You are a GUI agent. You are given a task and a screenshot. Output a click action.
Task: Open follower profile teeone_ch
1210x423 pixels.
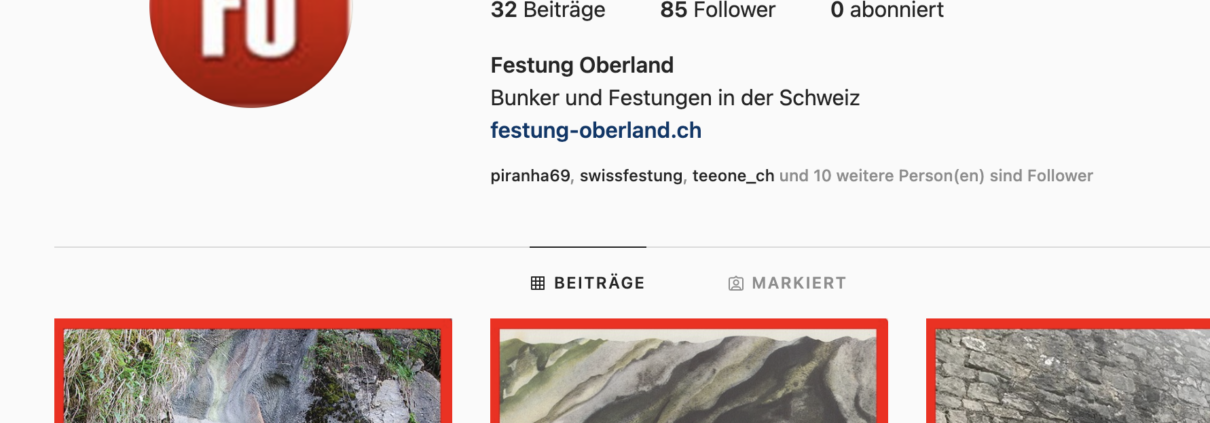point(733,176)
